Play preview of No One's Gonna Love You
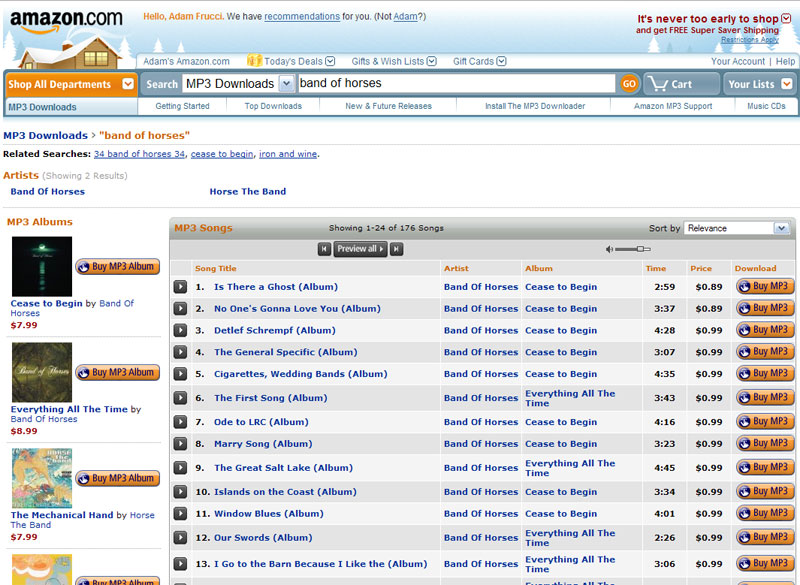This screenshot has width=800, height=585. (x=180, y=309)
